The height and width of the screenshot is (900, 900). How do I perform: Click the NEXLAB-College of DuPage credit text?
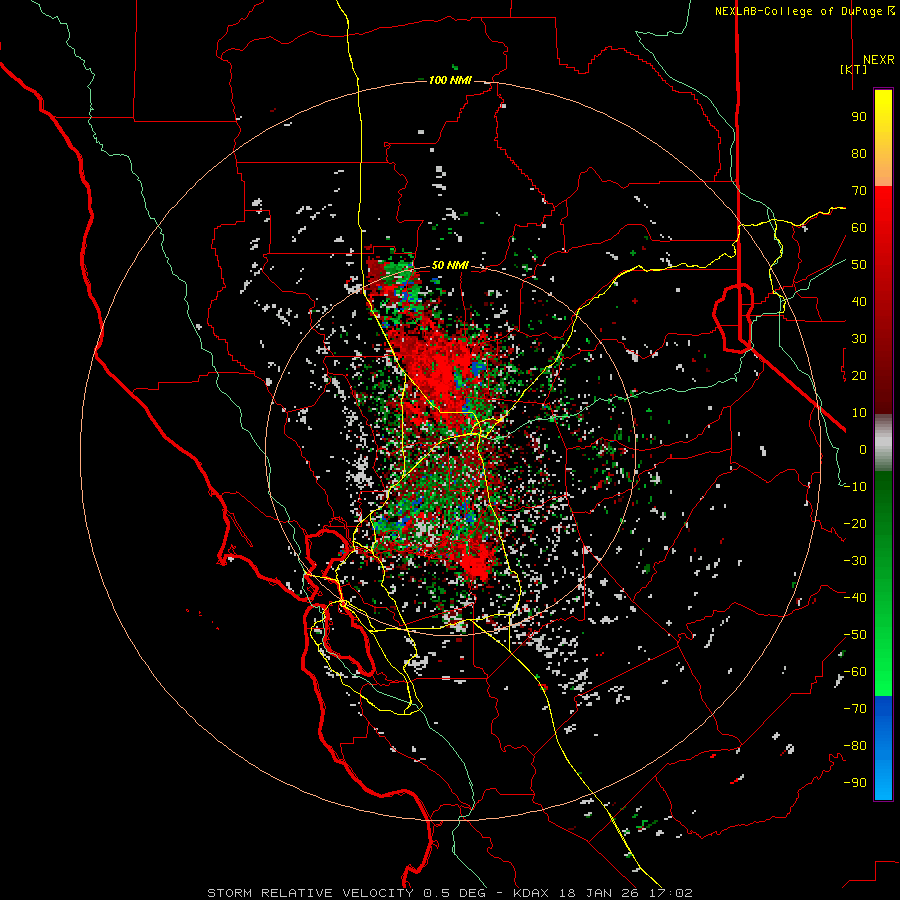[804, 11]
